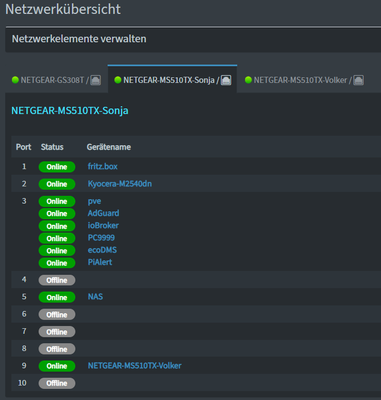This screenshot has width=381, height=400.
Task: Open the pve device link
Action: click(x=94, y=201)
